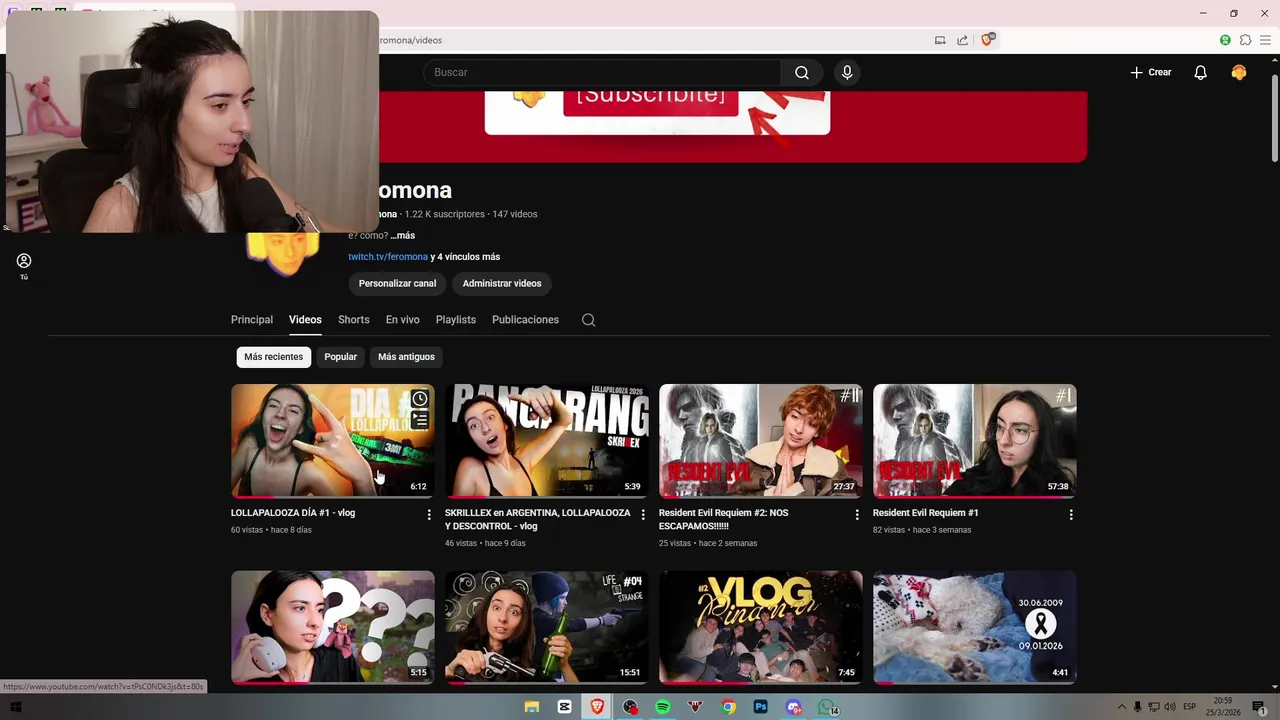This screenshot has height=720, width=1280.
Task: Open the #2 VLOG thumbnail
Action: coord(761,627)
